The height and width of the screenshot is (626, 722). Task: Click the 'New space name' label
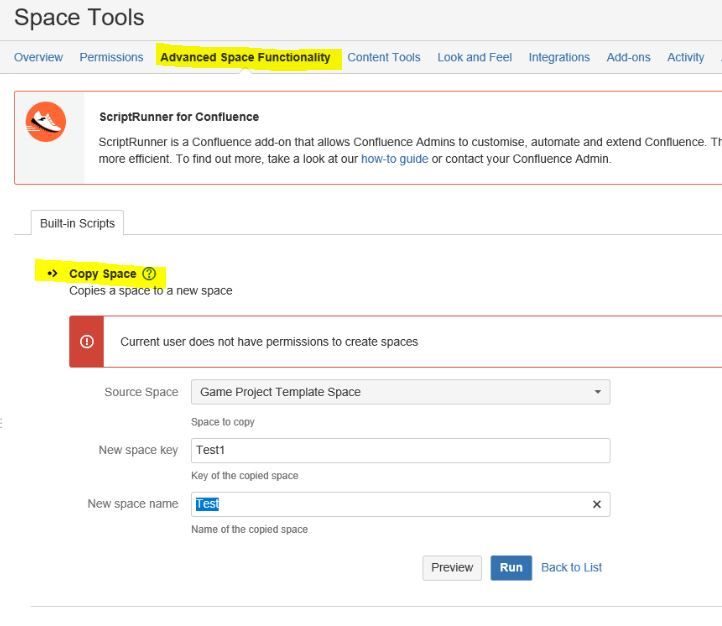133,504
